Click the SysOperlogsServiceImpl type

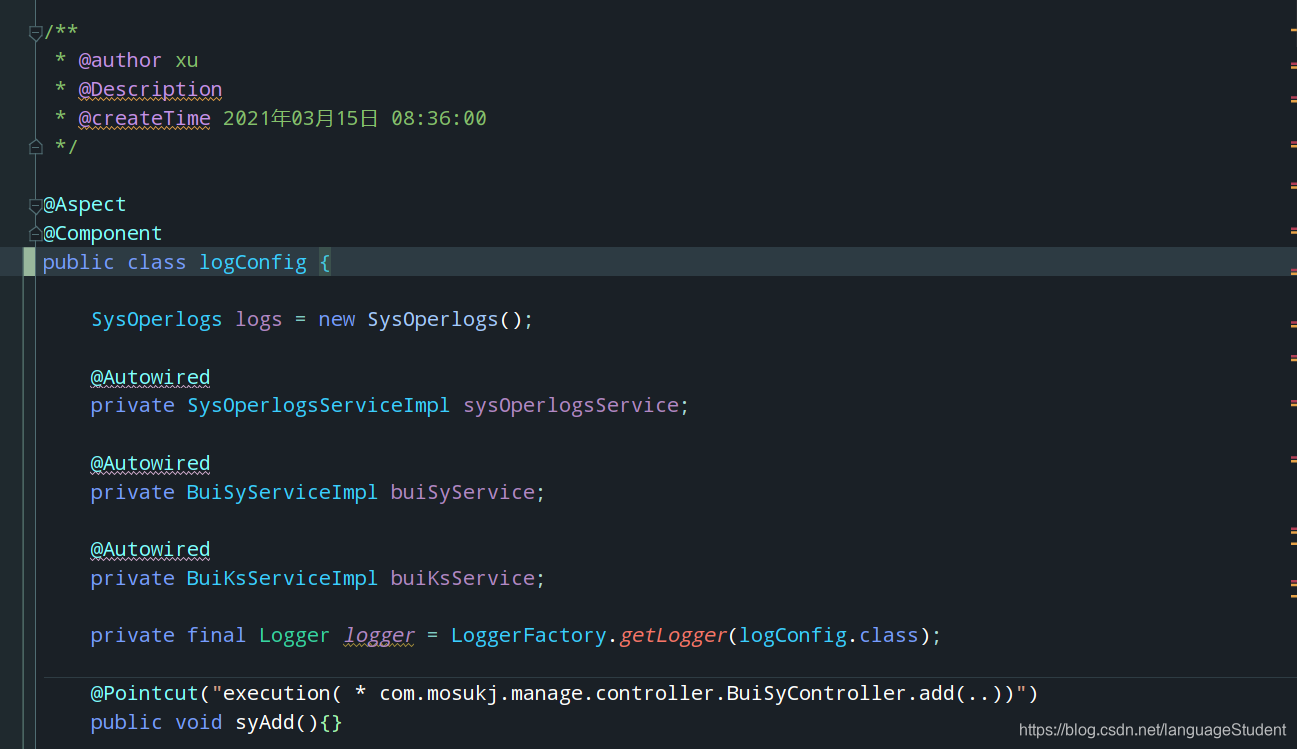[x=319, y=405]
